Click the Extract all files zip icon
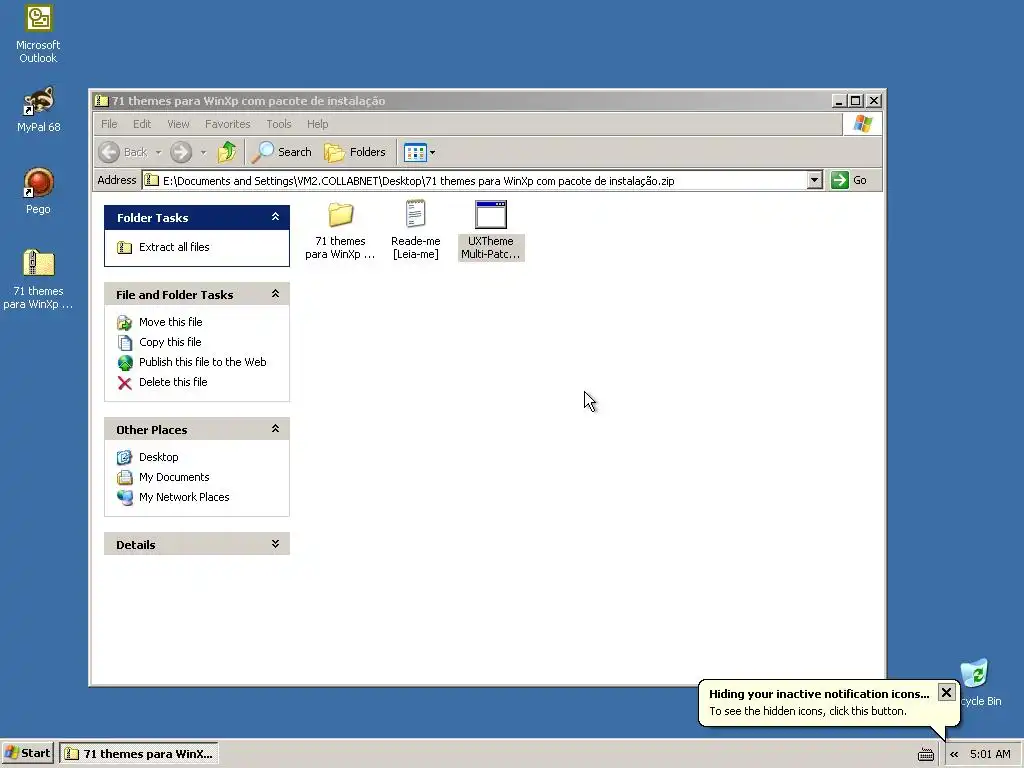 pos(124,248)
